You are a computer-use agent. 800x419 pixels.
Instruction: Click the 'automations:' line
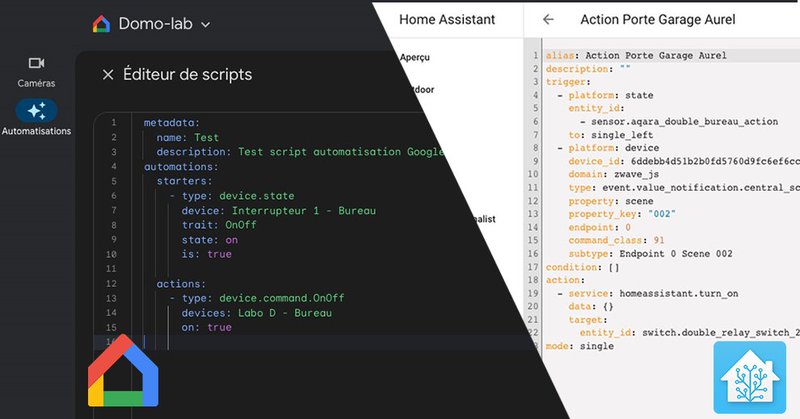(181, 166)
